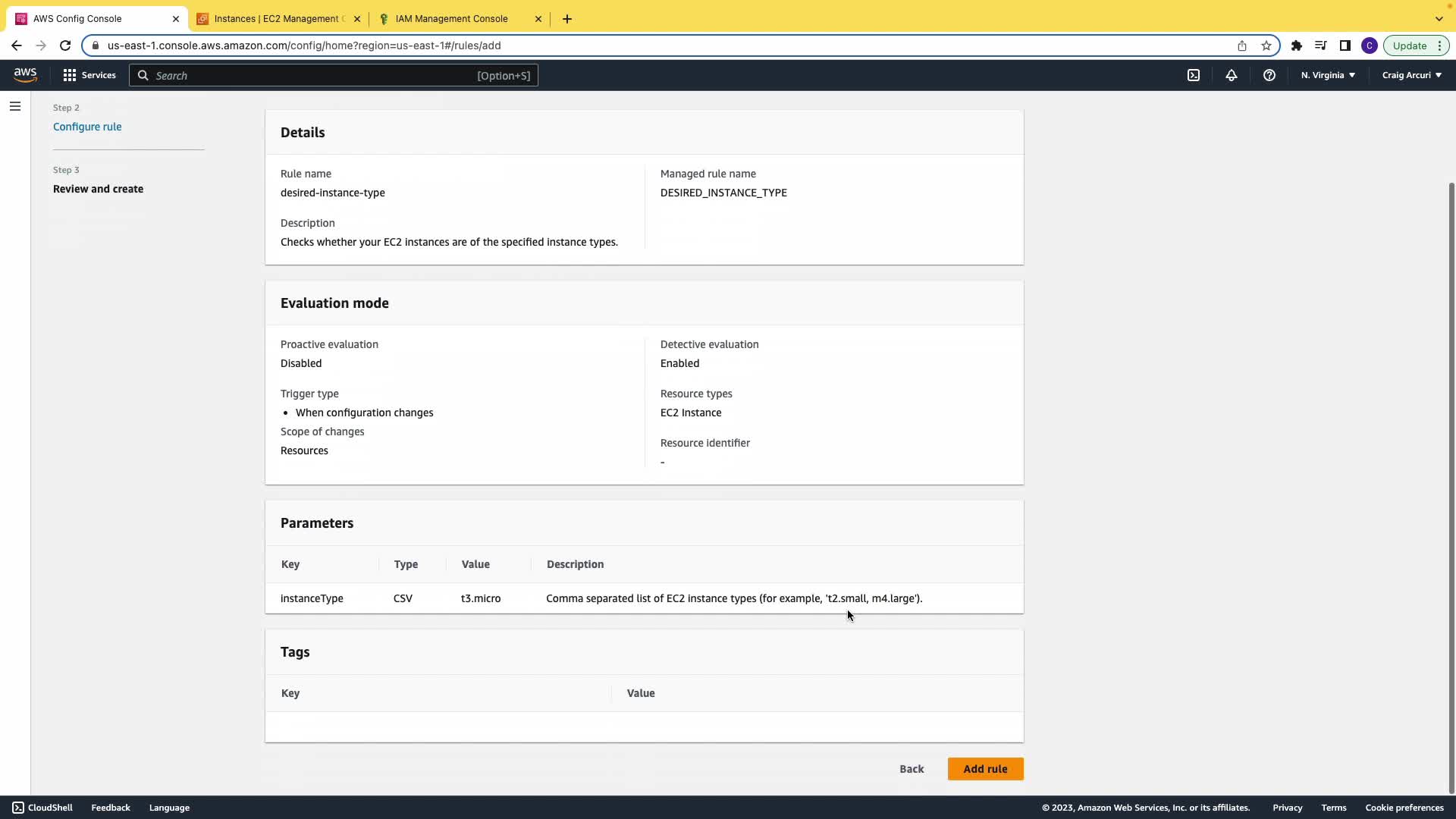Bookmark this page with star icon

coord(1266,45)
